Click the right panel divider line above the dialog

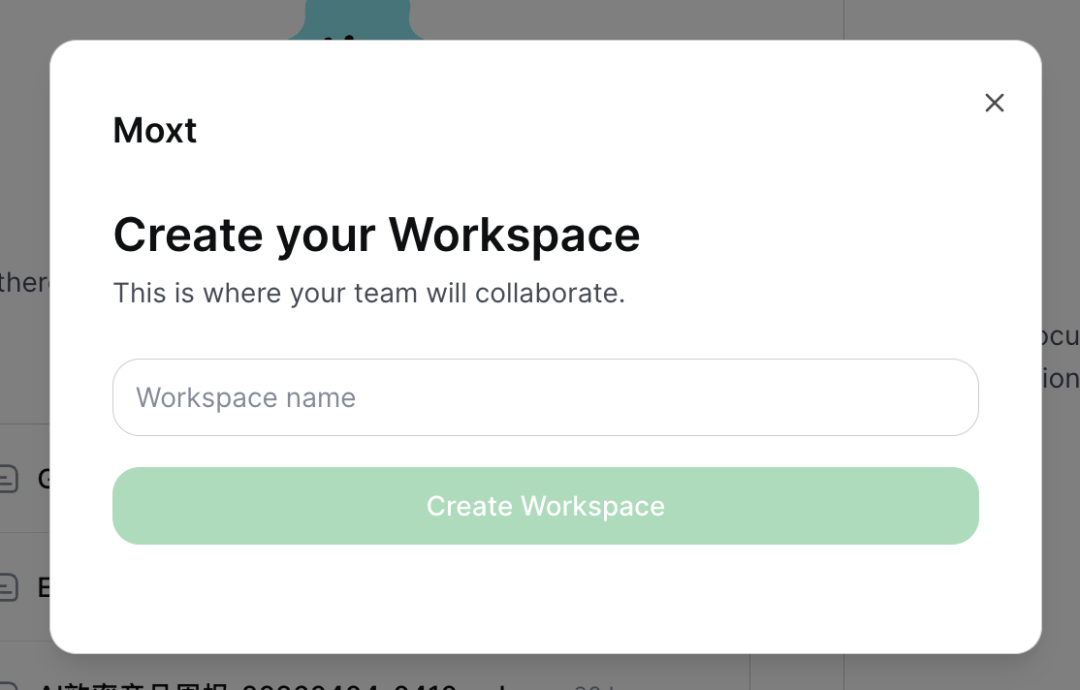(x=844, y=18)
